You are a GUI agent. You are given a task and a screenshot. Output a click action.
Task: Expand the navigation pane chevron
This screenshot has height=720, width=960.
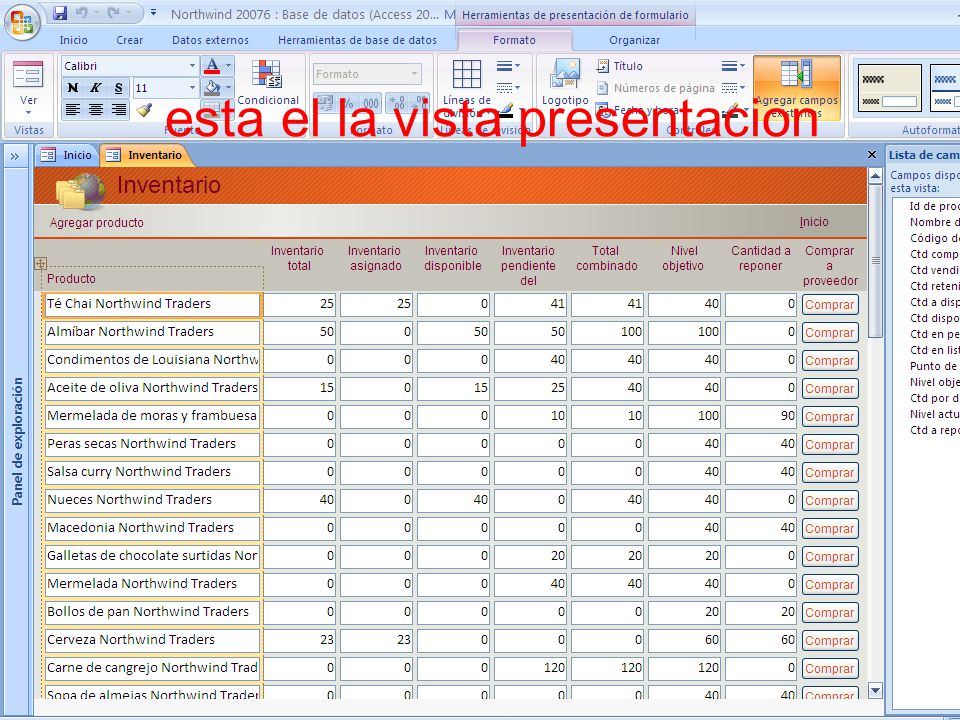point(15,157)
